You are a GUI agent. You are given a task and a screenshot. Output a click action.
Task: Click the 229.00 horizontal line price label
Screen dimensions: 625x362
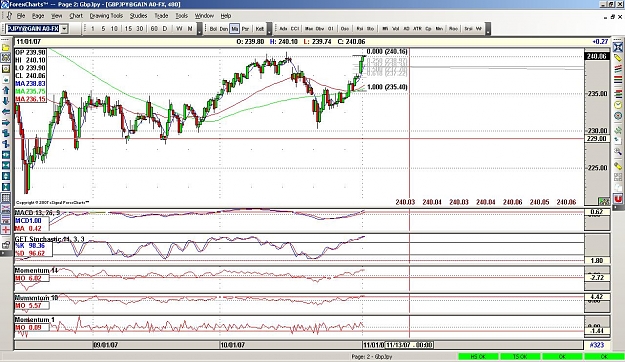597,139
